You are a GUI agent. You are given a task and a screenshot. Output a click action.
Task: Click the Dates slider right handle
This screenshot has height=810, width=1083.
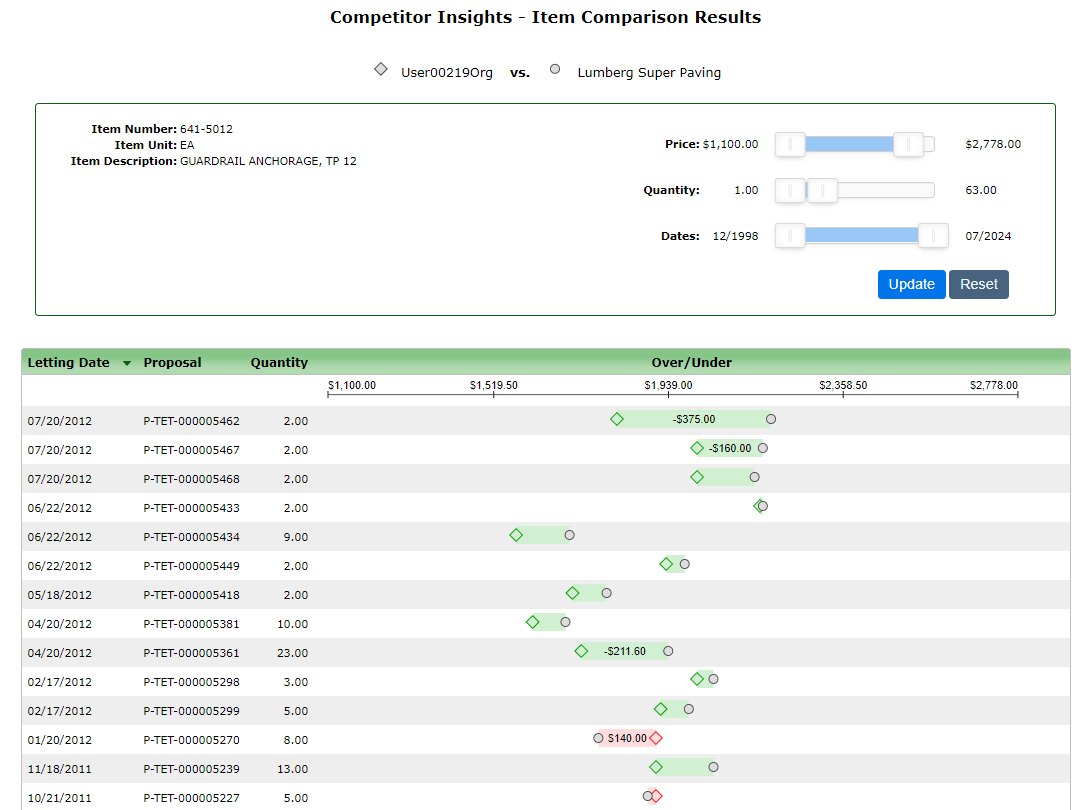[x=933, y=236]
